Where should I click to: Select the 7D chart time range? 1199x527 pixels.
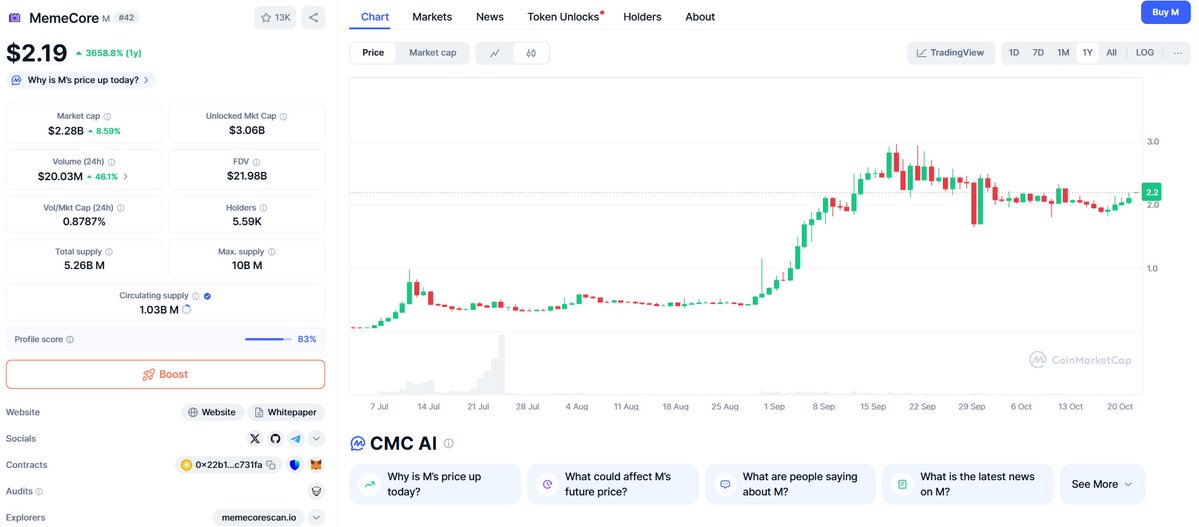pyautogui.click(x=1038, y=53)
